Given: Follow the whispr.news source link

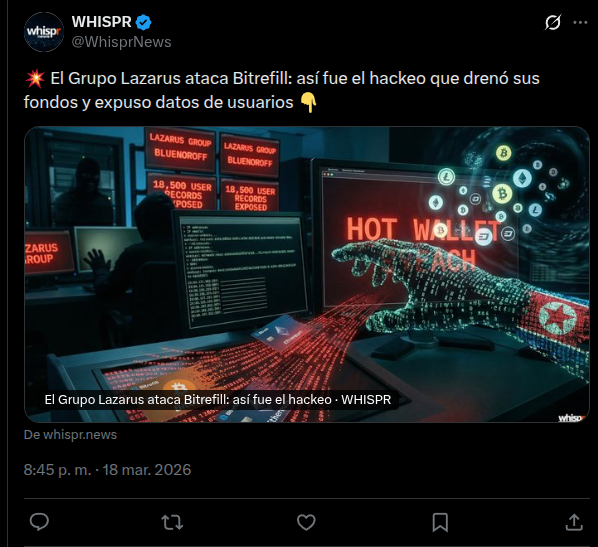Looking at the screenshot, I should (x=70, y=434).
